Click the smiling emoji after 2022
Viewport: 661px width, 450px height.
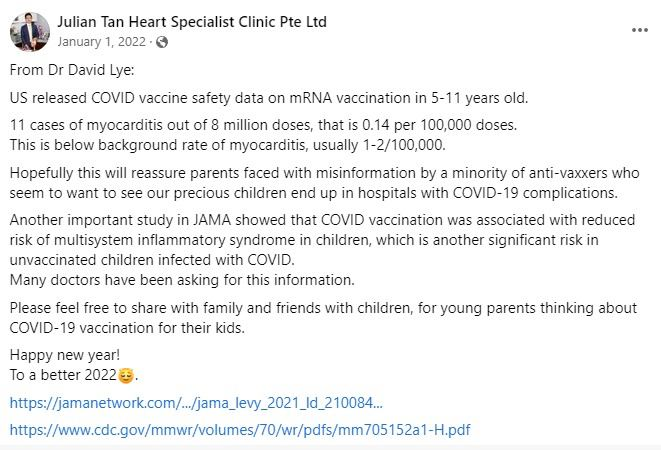(x=125, y=376)
